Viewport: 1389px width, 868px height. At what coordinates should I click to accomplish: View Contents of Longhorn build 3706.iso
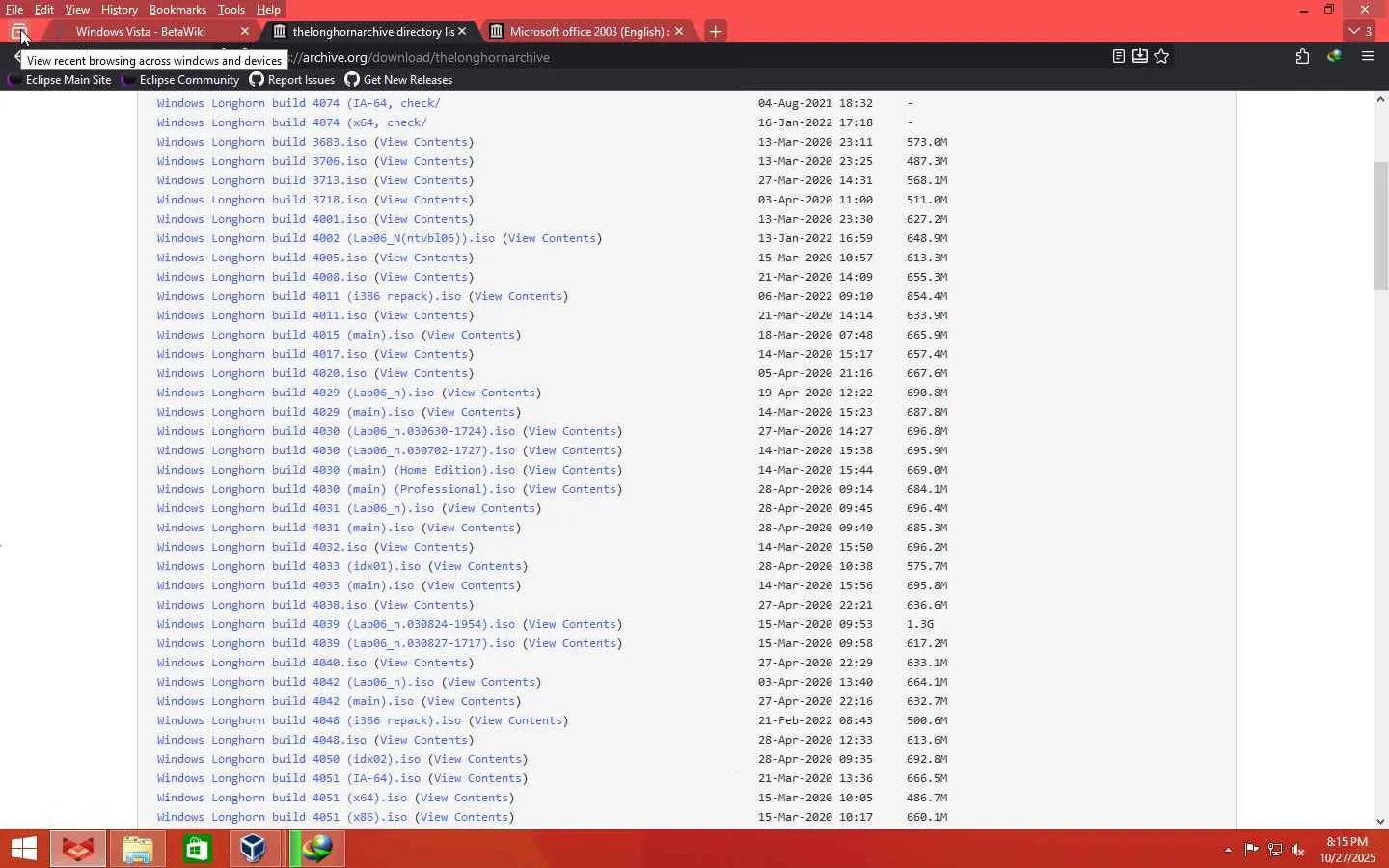point(423,161)
